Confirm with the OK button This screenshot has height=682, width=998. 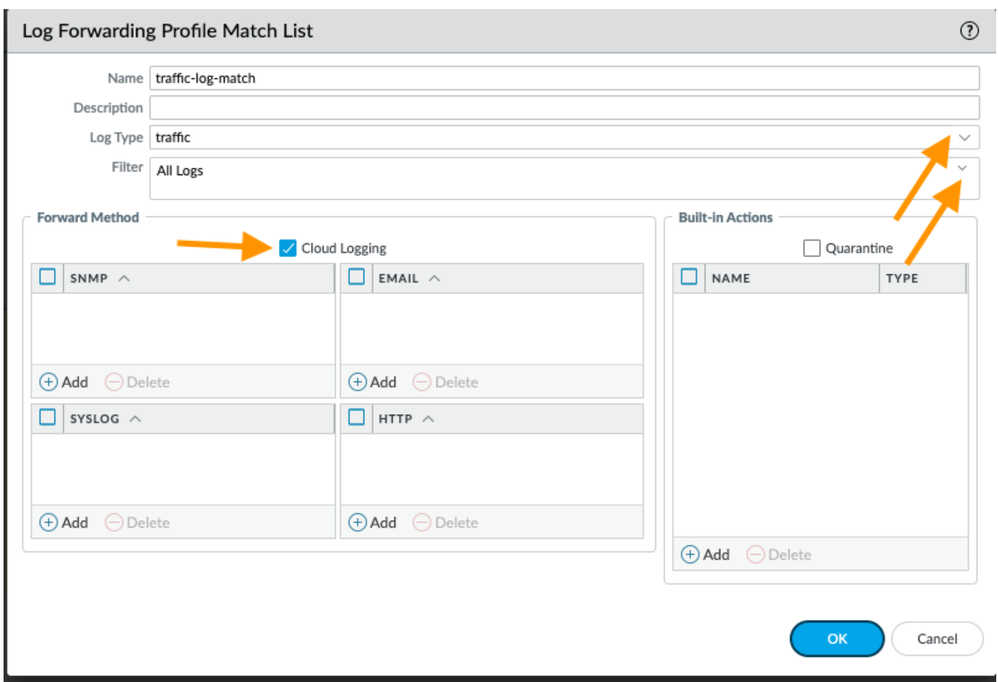(836, 638)
